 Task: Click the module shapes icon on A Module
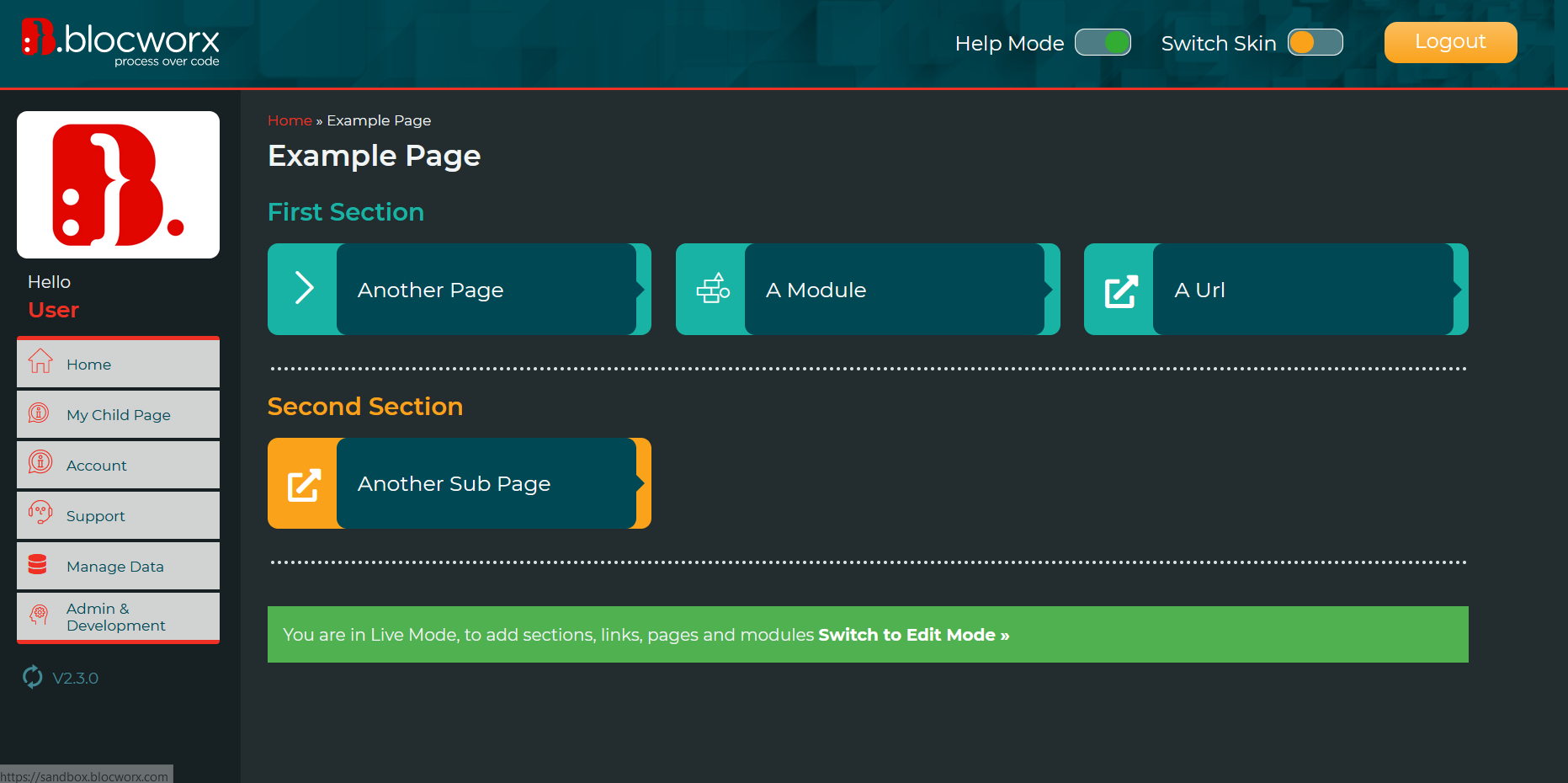tap(713, 288)
